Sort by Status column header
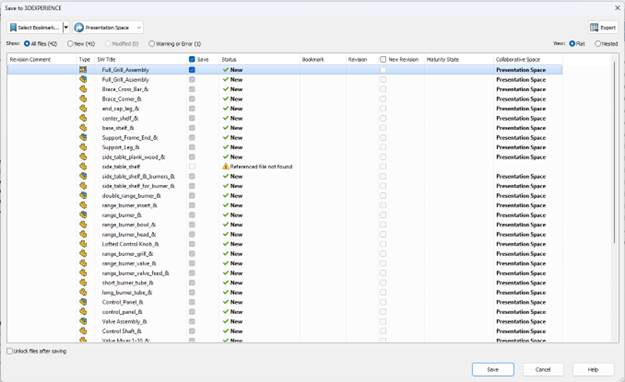 pos(229,59)
